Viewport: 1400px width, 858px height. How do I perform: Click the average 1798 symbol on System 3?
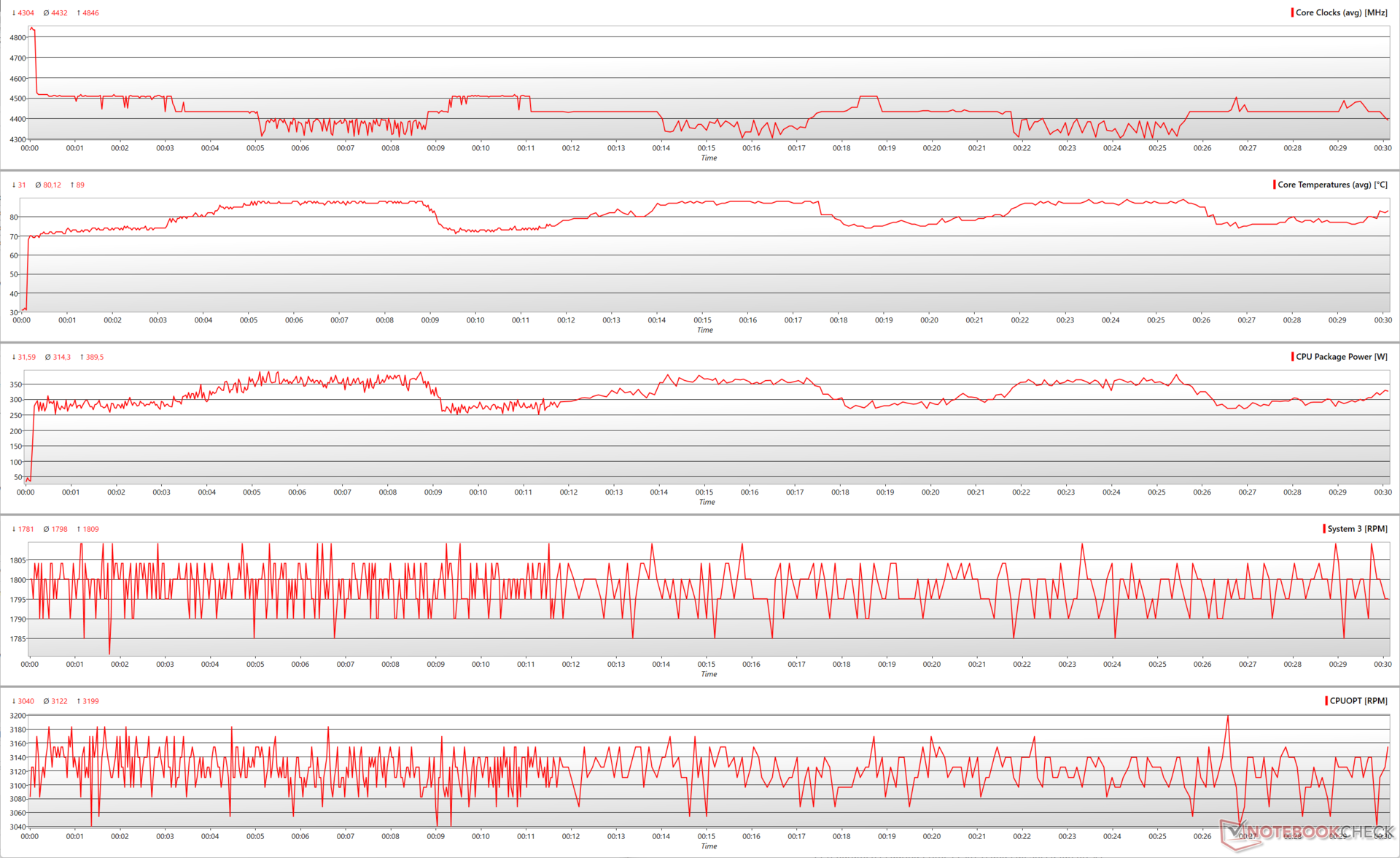coord(47,530)
